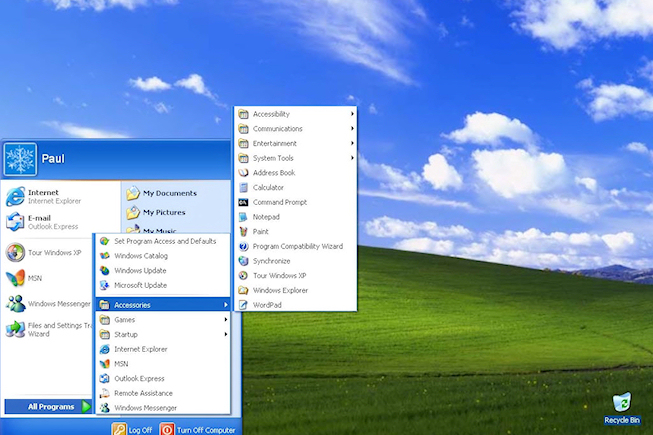Click the Address Book icon

[243, 173]
